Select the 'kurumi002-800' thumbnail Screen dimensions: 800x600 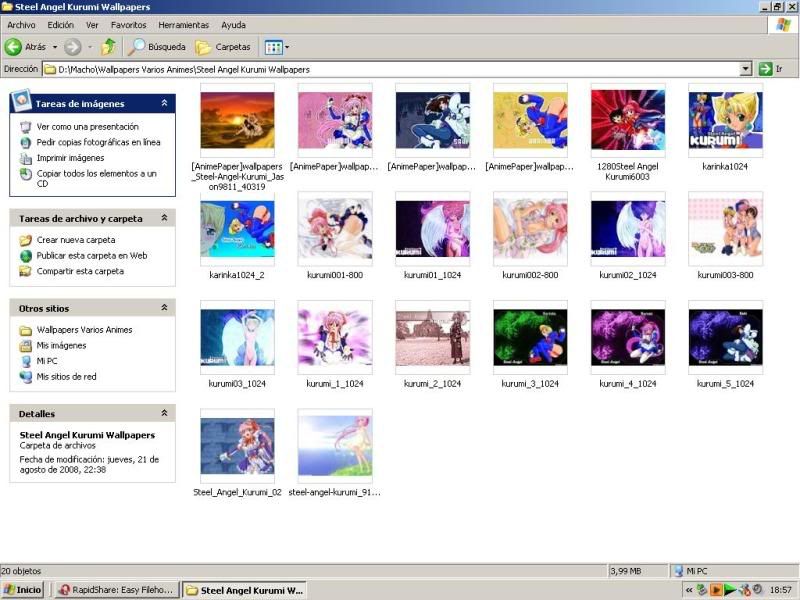[530, 229]
